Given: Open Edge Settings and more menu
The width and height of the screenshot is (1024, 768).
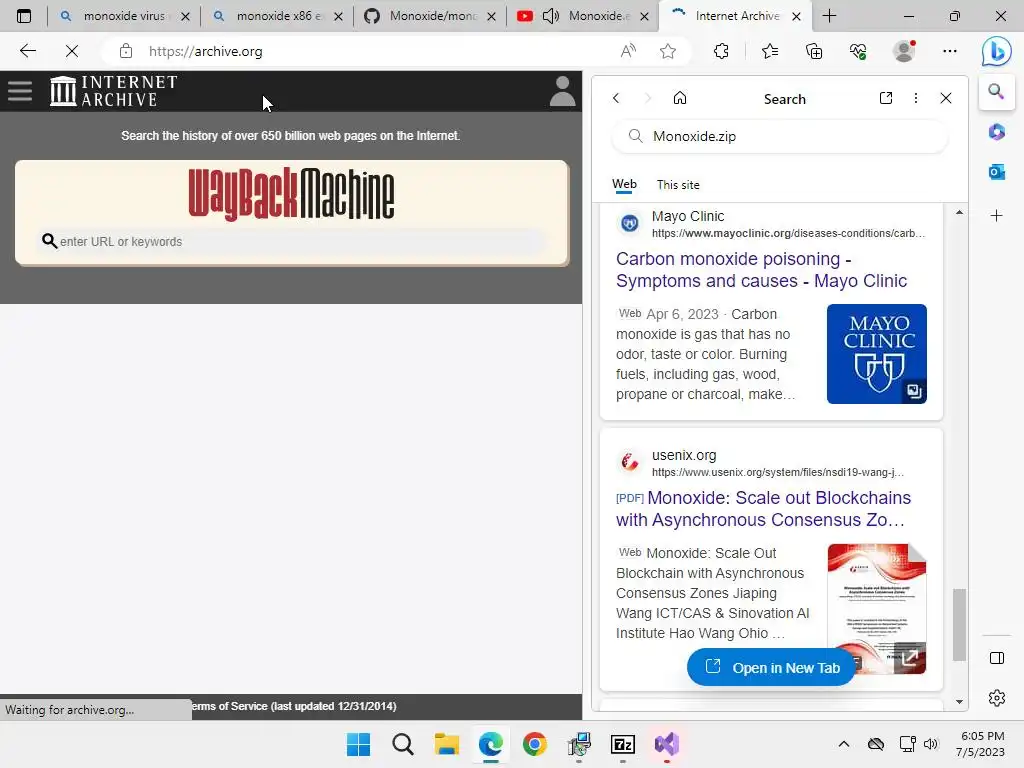Looking at the screenshot, I should click(950, 51).
